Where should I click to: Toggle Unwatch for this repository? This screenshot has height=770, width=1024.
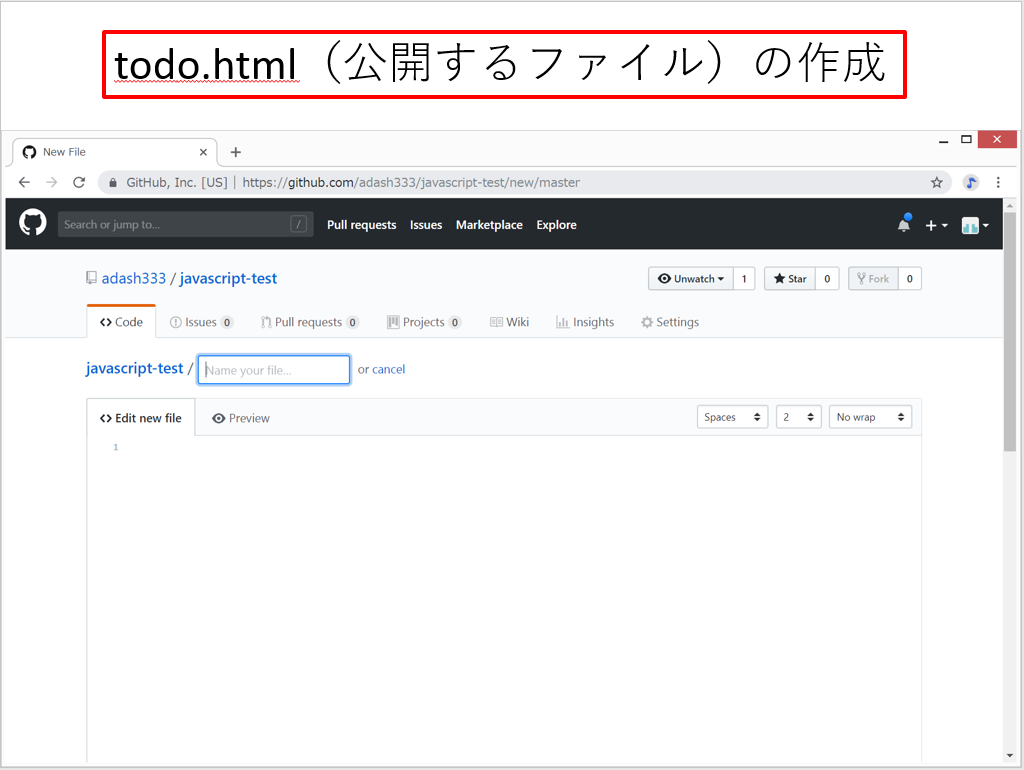pyautogui.click(x=691, y=279)
